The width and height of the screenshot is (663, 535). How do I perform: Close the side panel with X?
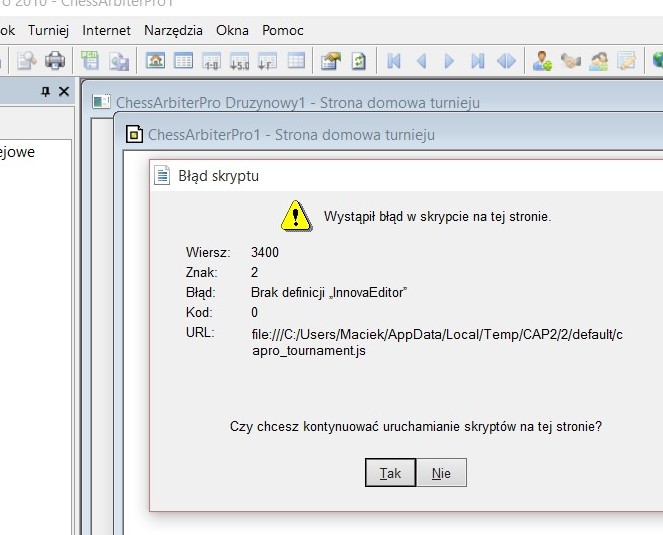64,91
